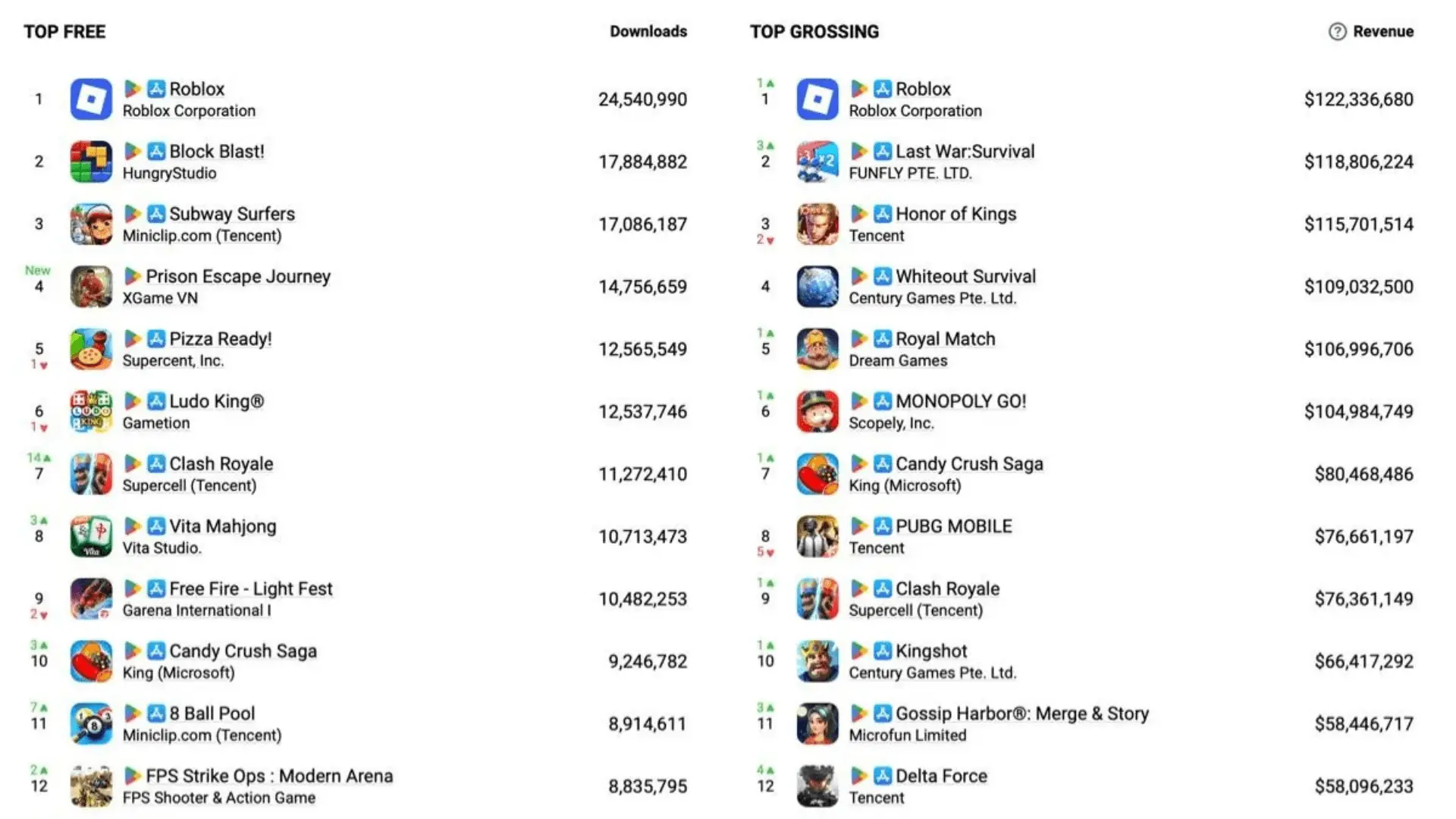Select the Block Blast! app icon
Viewport: 1456px width, 819px height.
90,162
